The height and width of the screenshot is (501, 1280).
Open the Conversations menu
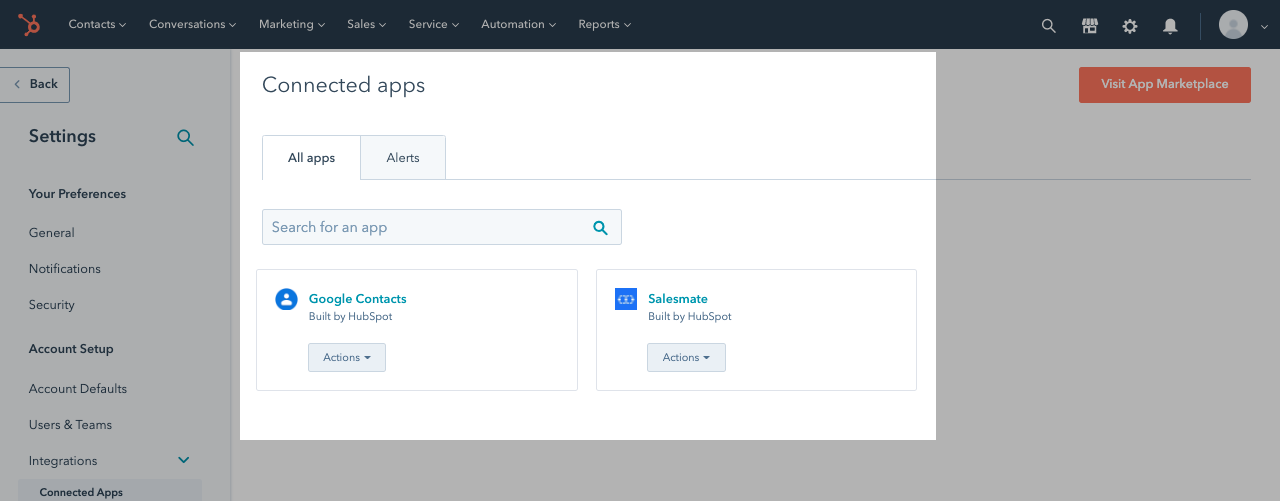[193, 24]
